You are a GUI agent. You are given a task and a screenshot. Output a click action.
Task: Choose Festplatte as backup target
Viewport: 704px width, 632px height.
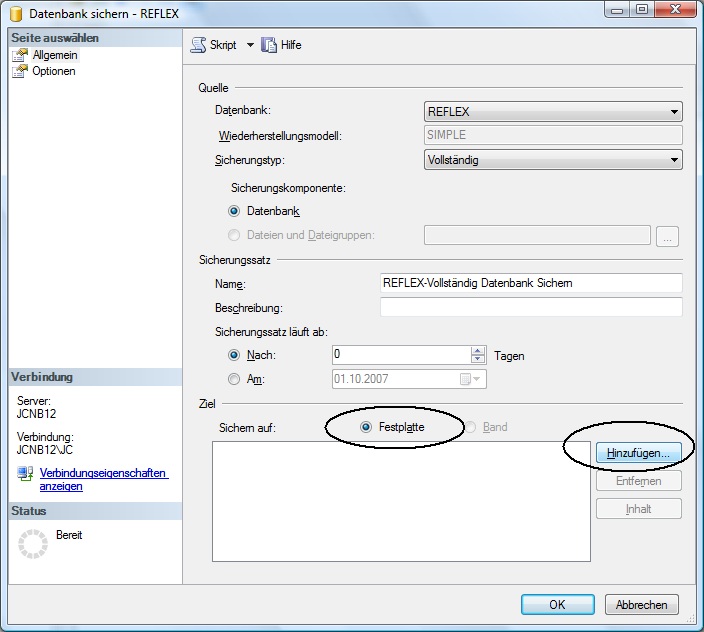366,427
